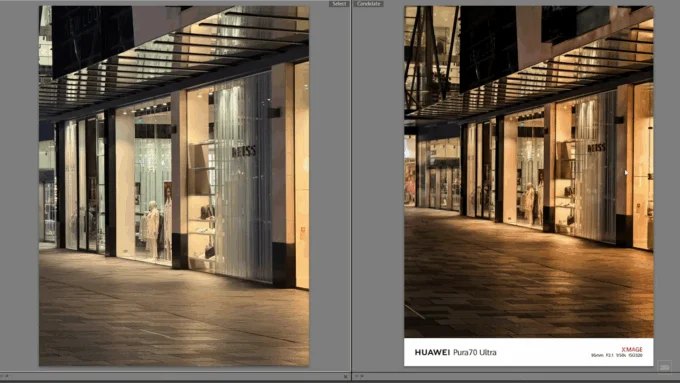Click the mannequin in the Select photo

(152, 229)
